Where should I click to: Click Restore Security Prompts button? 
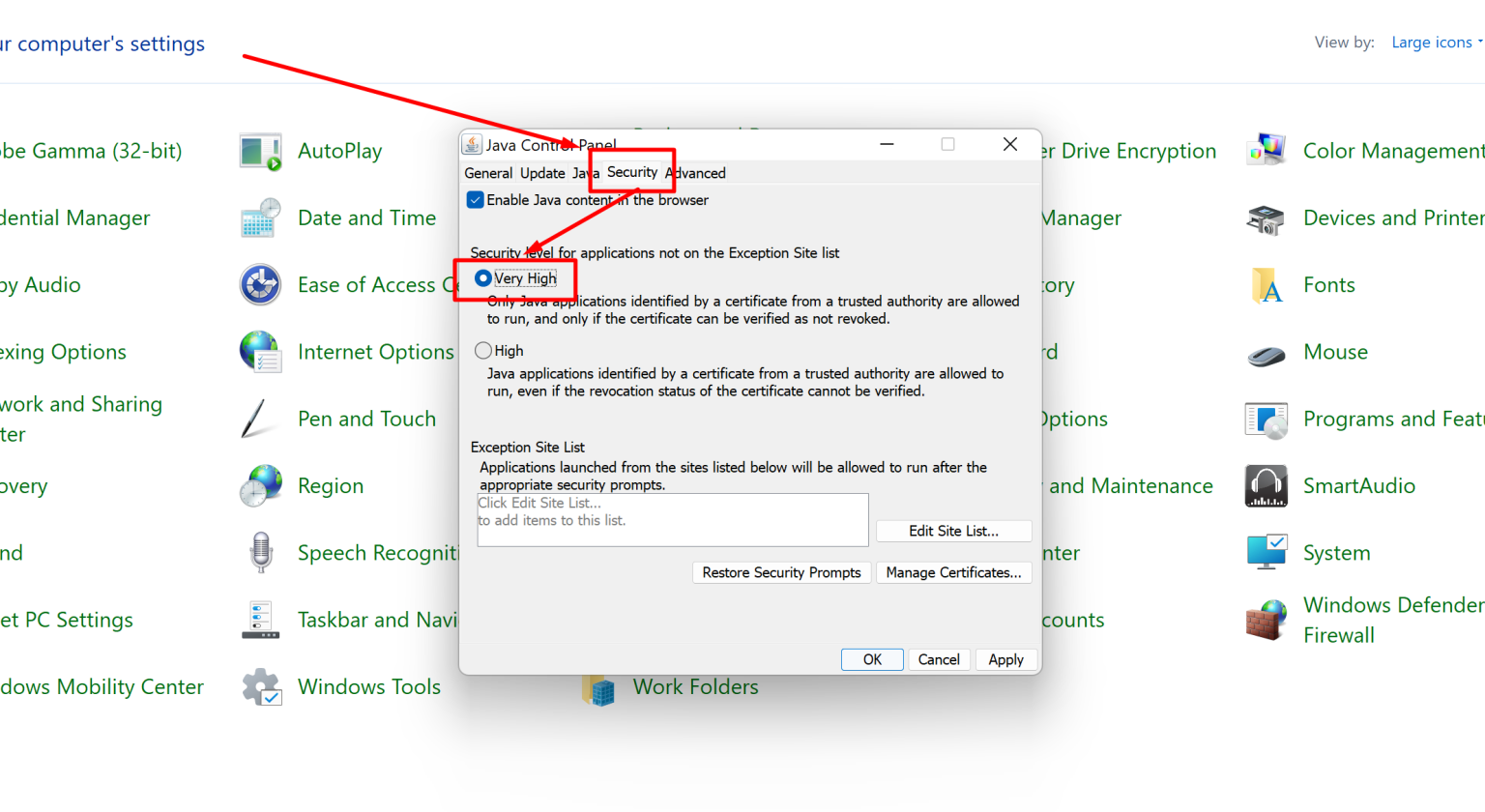(x=780, y=572)
